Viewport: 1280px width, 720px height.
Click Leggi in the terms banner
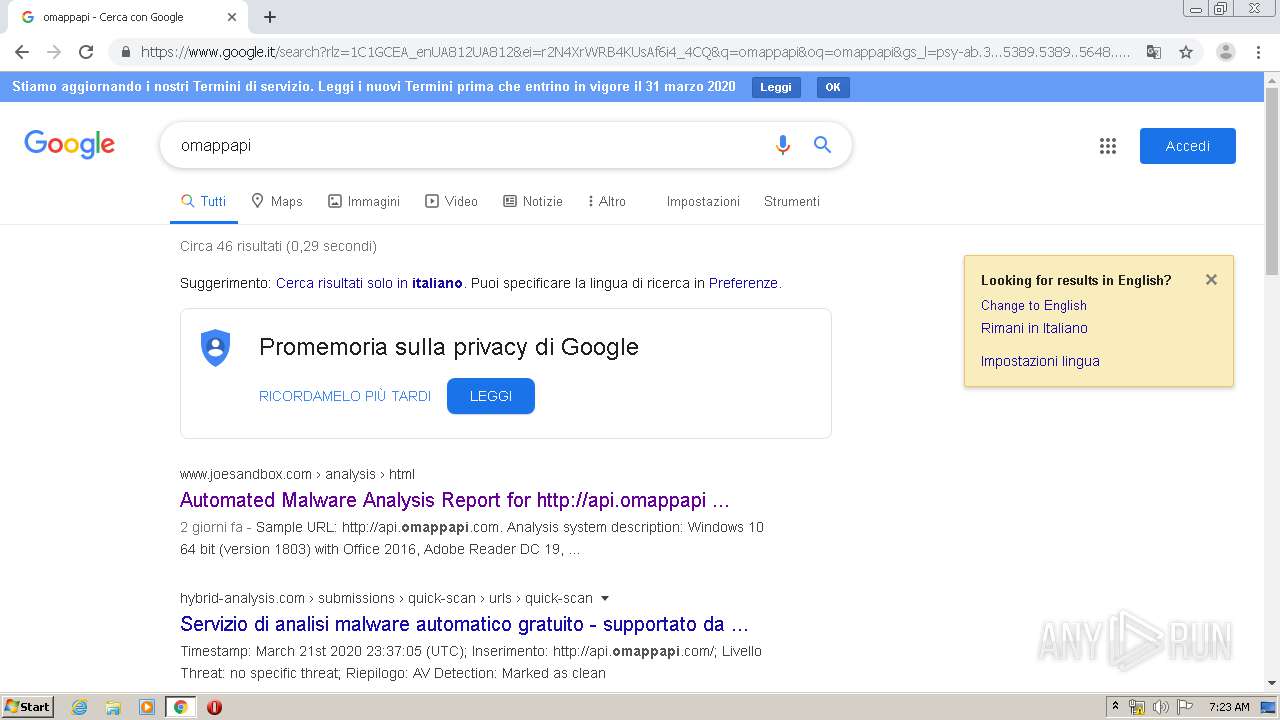[x=776, y=87]
